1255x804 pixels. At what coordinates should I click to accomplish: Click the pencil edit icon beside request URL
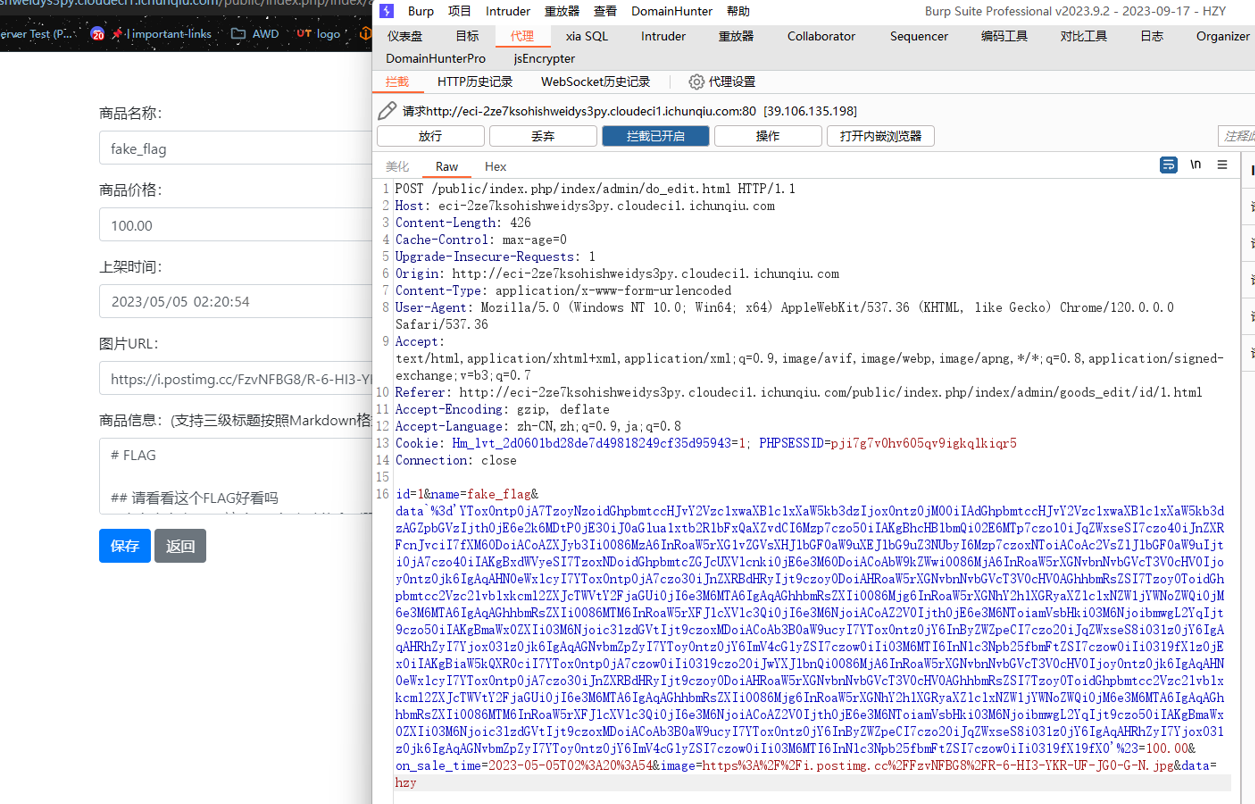pos(388,110)
